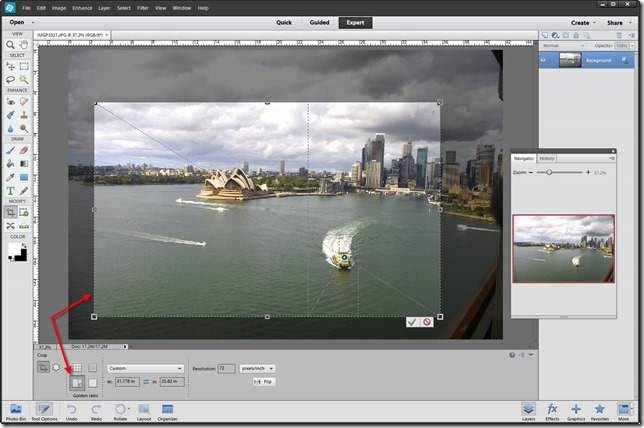The image size is (644, 428).
Task: Select the Sponge/Dodge tool in Enhance
Action: pos(24,129)
